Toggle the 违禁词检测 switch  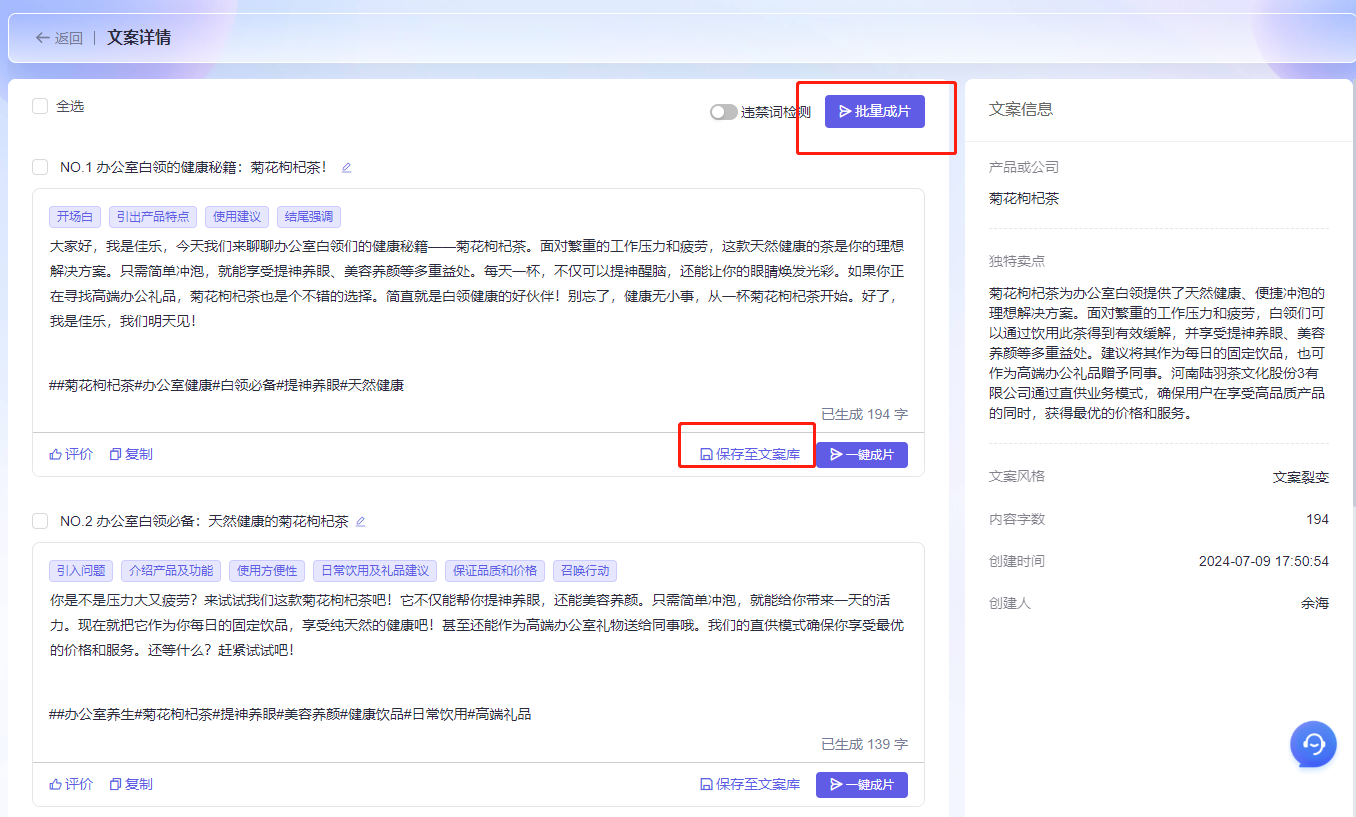click(723, 112)
